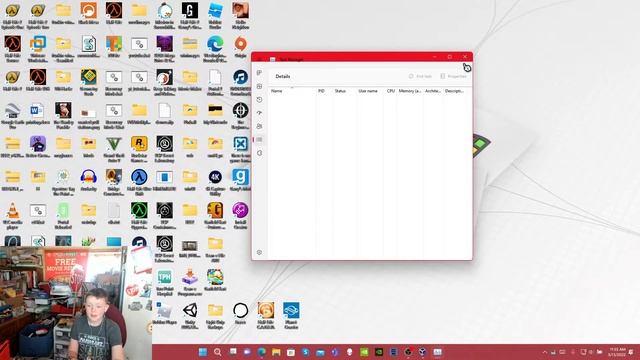Open the taskbar clock and date
Viewport: 640px width, 360px height.
(617, 352)
